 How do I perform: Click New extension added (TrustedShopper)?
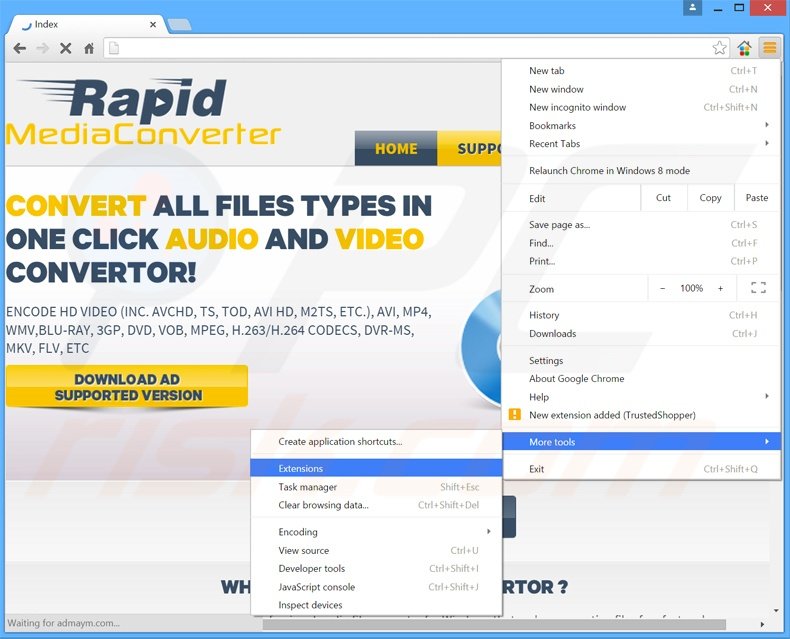click(641, 415)
